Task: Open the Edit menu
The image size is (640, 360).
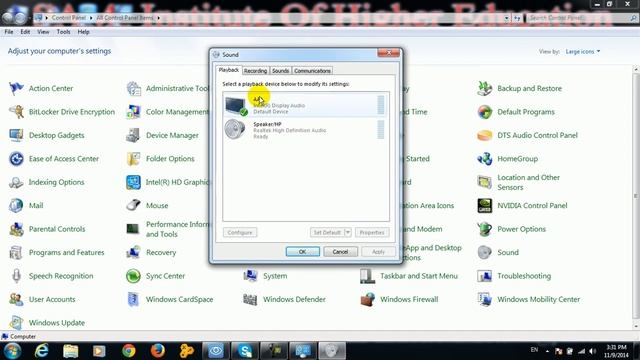Action: (25, 32)
